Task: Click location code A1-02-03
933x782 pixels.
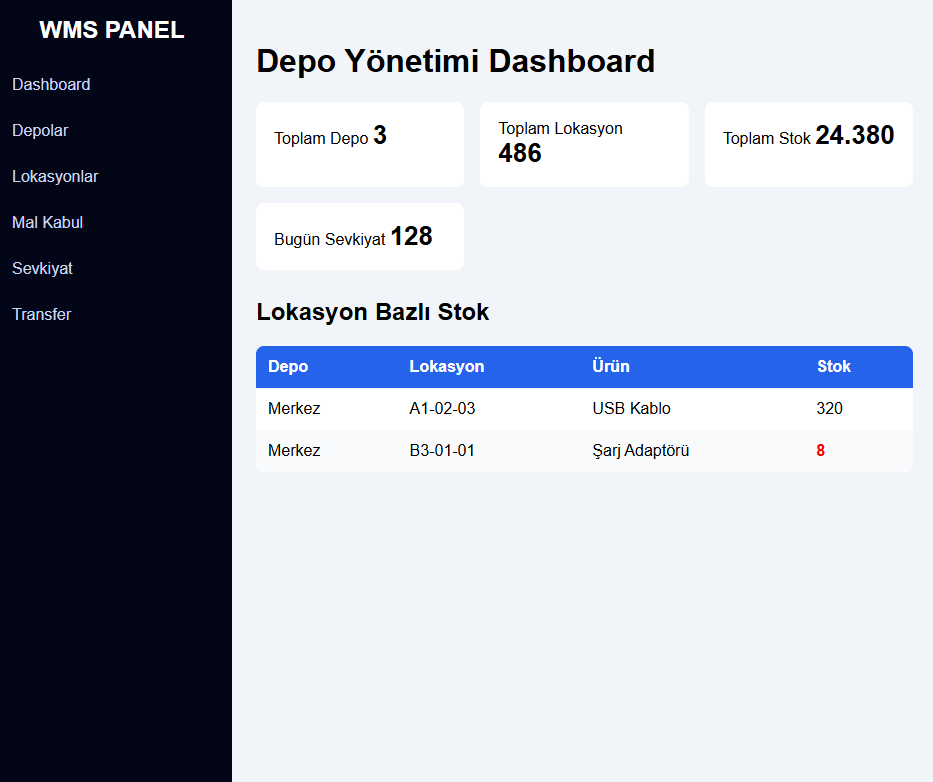Action: (442, 409)
